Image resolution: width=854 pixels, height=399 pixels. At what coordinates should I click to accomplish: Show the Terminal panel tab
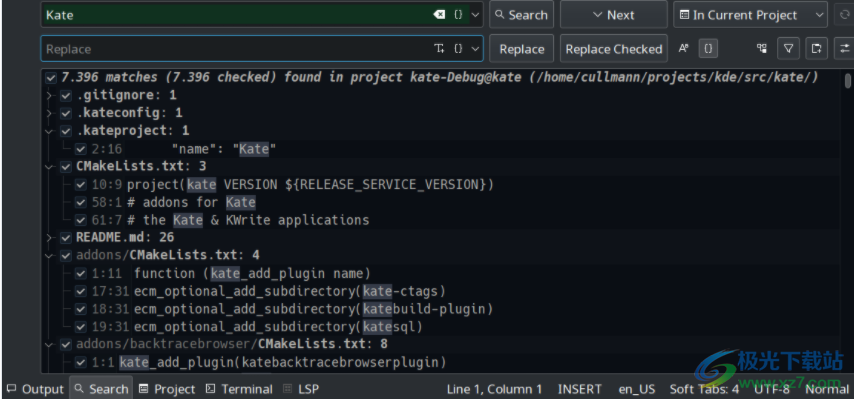tap(240, 389)
